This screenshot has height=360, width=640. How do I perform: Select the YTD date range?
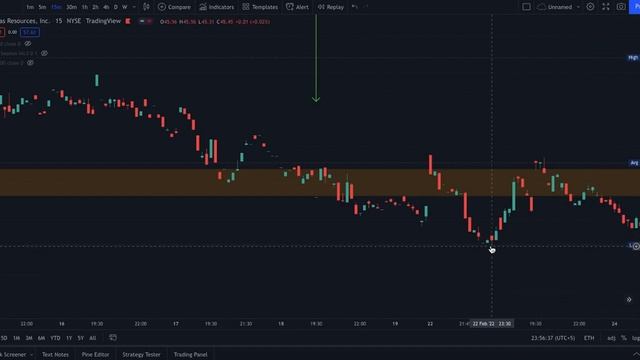pos(56,338)
